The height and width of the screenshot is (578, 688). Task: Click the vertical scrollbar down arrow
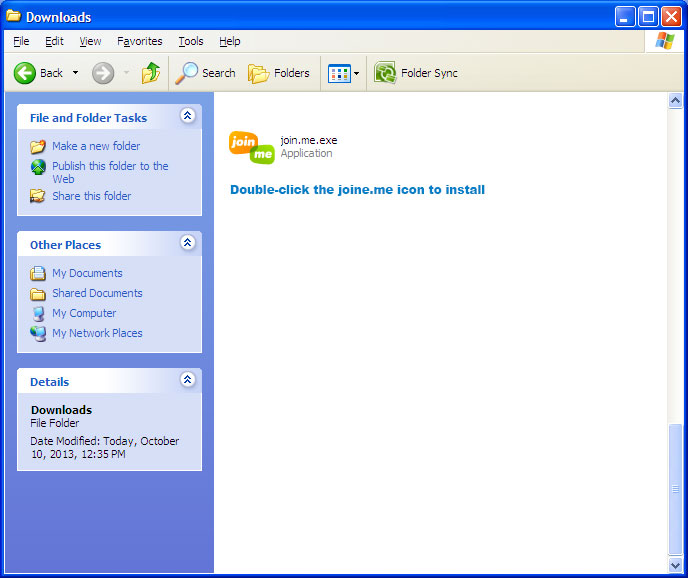point(676,565)
